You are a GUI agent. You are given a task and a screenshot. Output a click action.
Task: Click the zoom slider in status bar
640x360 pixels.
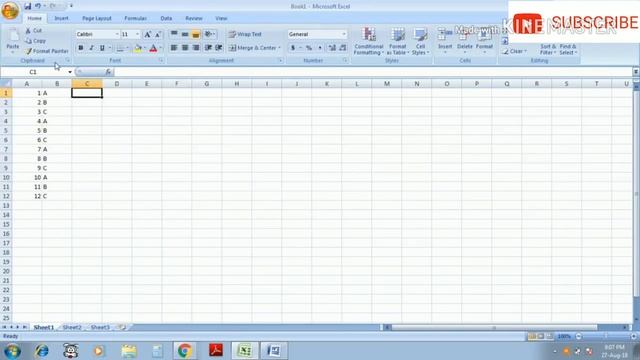(606, 336)
